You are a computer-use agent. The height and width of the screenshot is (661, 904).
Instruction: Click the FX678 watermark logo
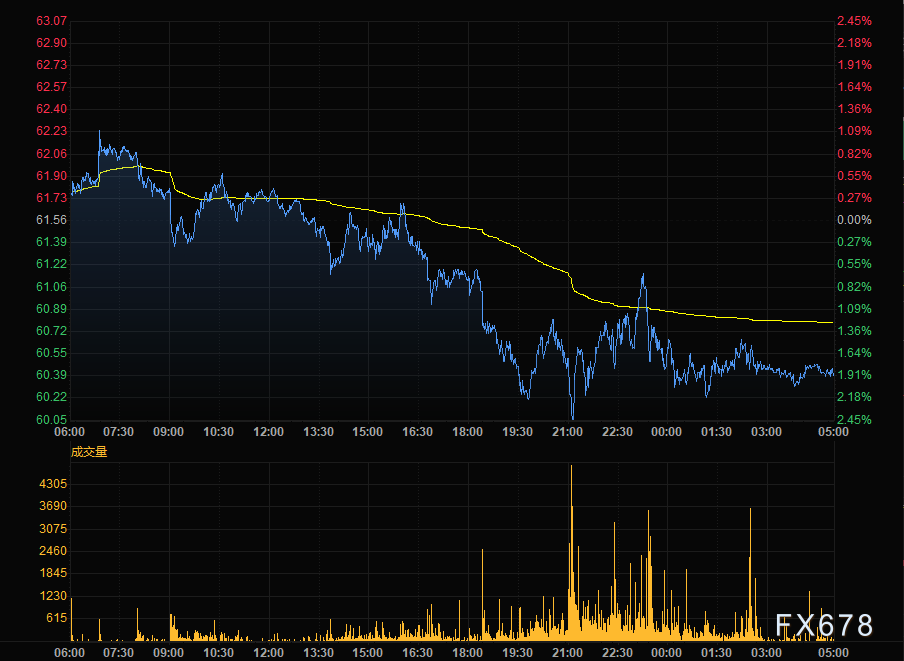point(825,626)
